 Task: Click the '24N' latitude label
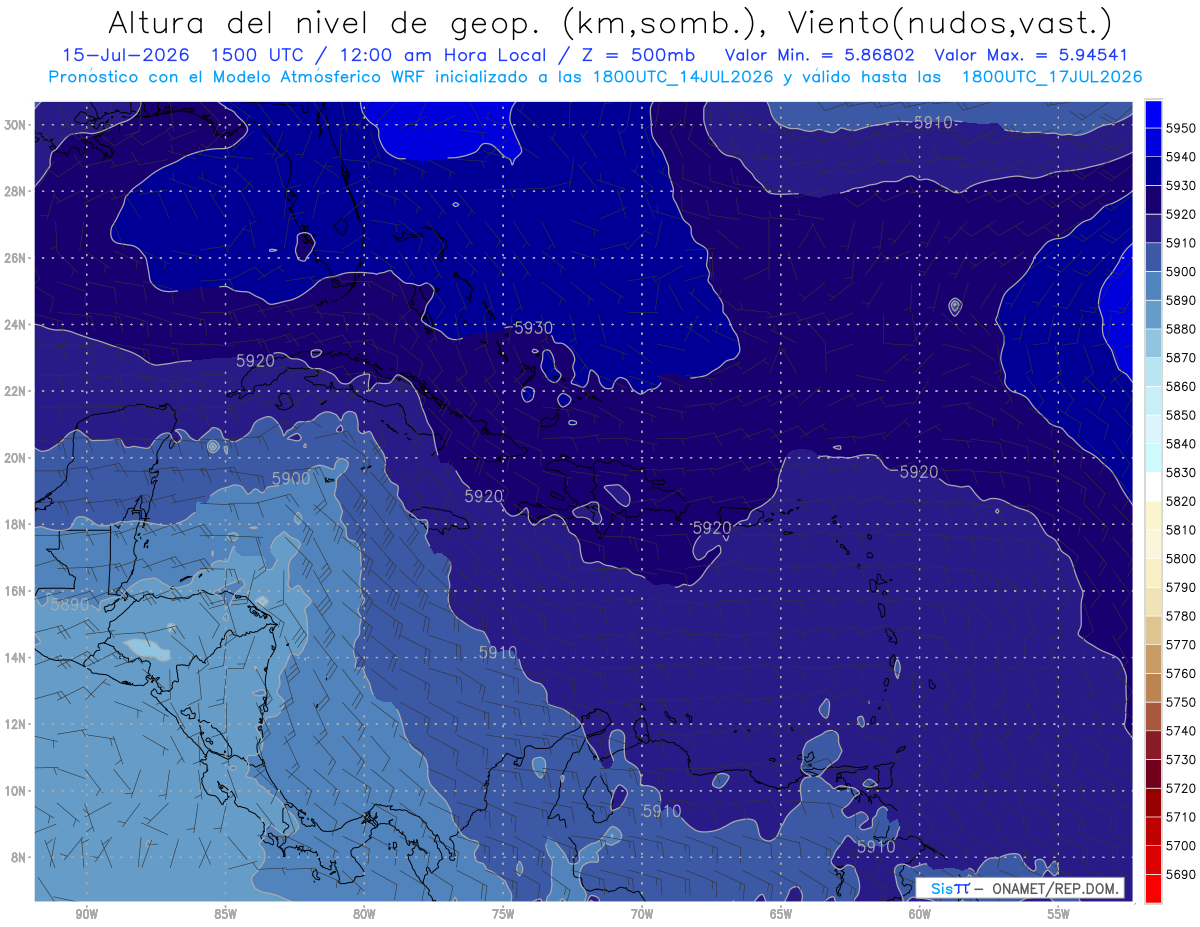pos(15,325)
